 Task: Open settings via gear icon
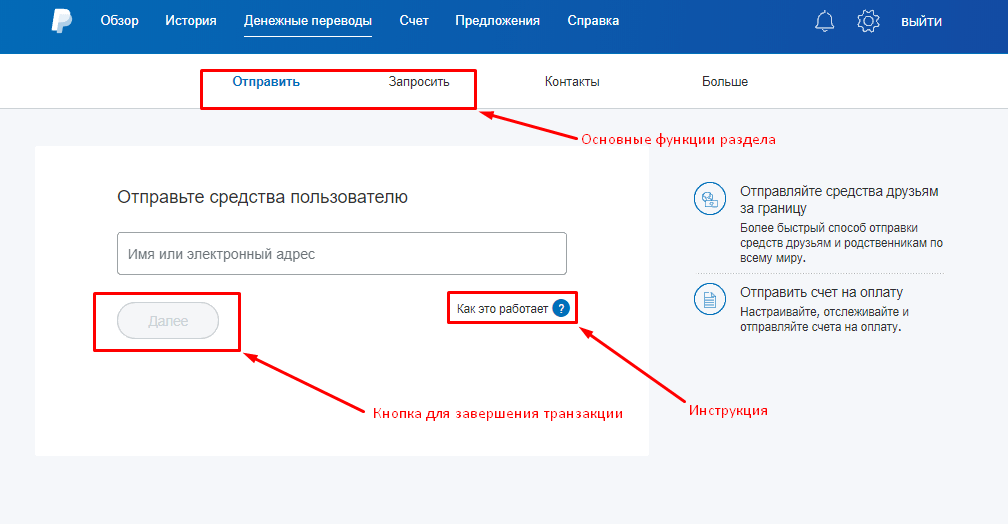point(868,21)
